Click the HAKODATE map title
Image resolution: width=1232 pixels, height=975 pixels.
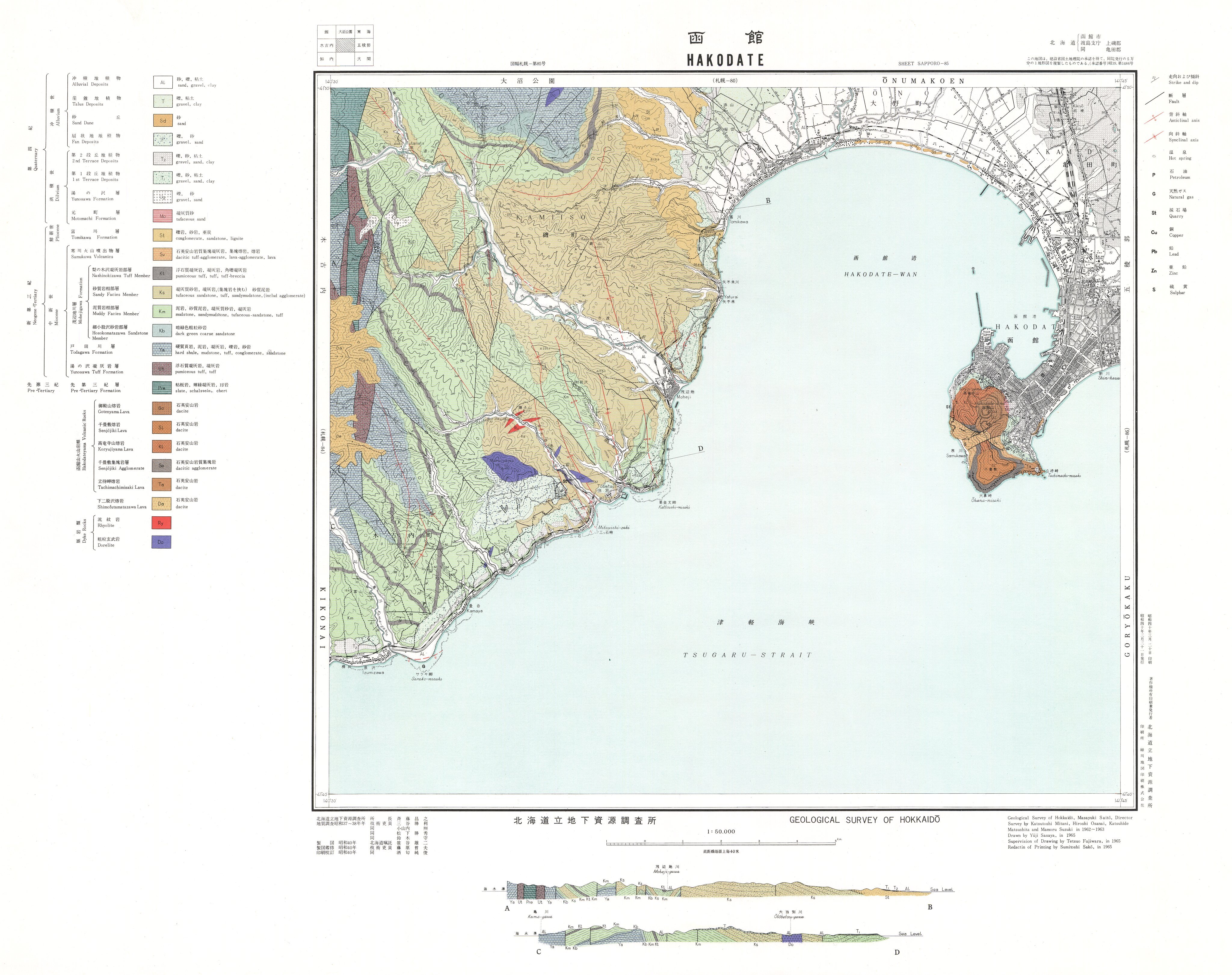[725, 60]
